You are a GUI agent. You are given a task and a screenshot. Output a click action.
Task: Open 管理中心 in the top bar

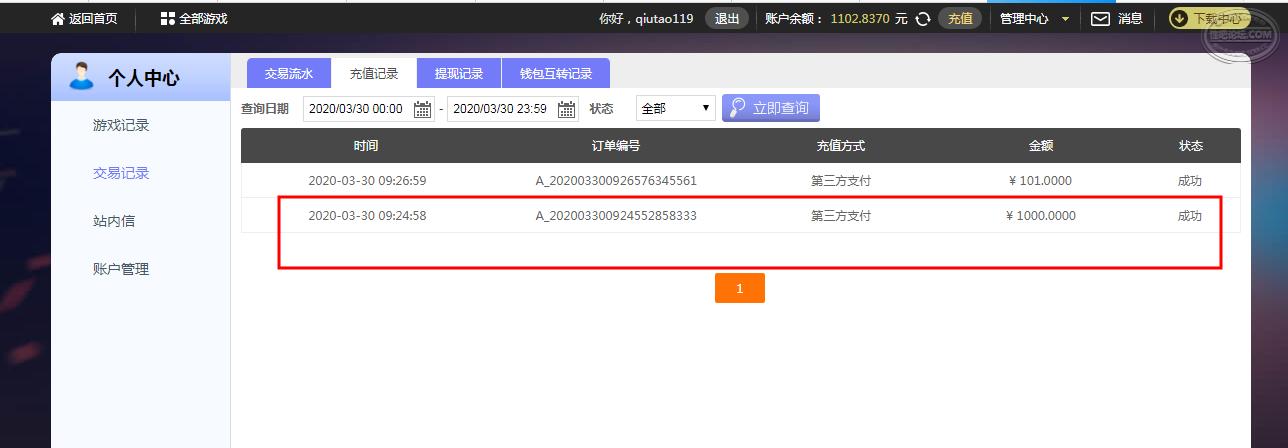tap(1024, 18)
